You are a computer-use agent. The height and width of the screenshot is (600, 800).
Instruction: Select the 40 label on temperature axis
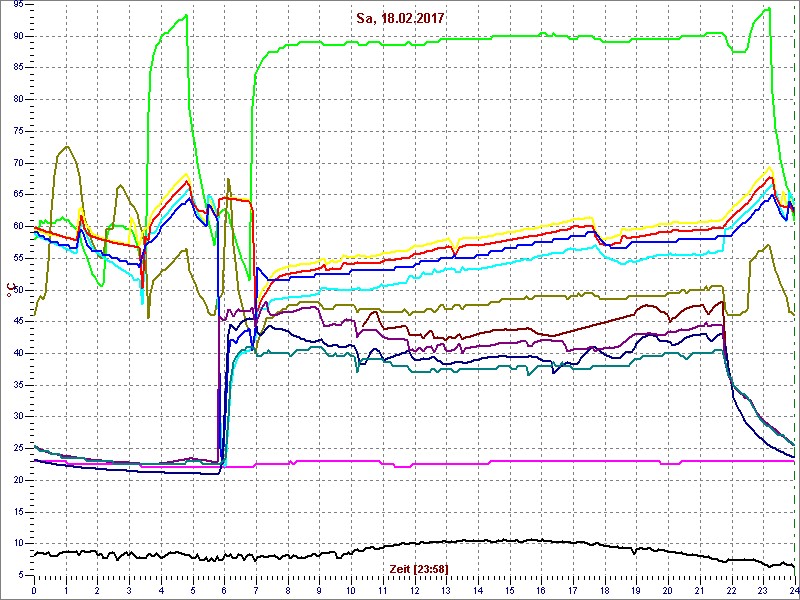click(x=17, y=354)
